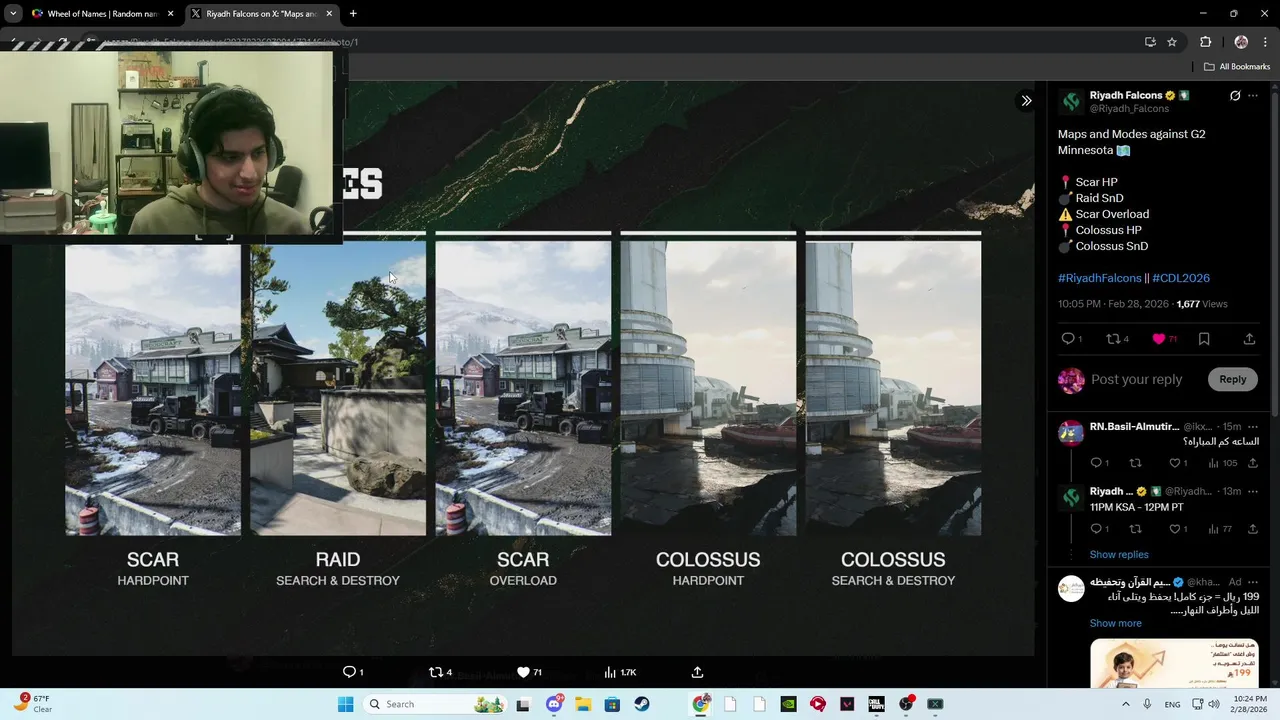
Task: Open Discord from the taskbar
Action: [554, 704]
